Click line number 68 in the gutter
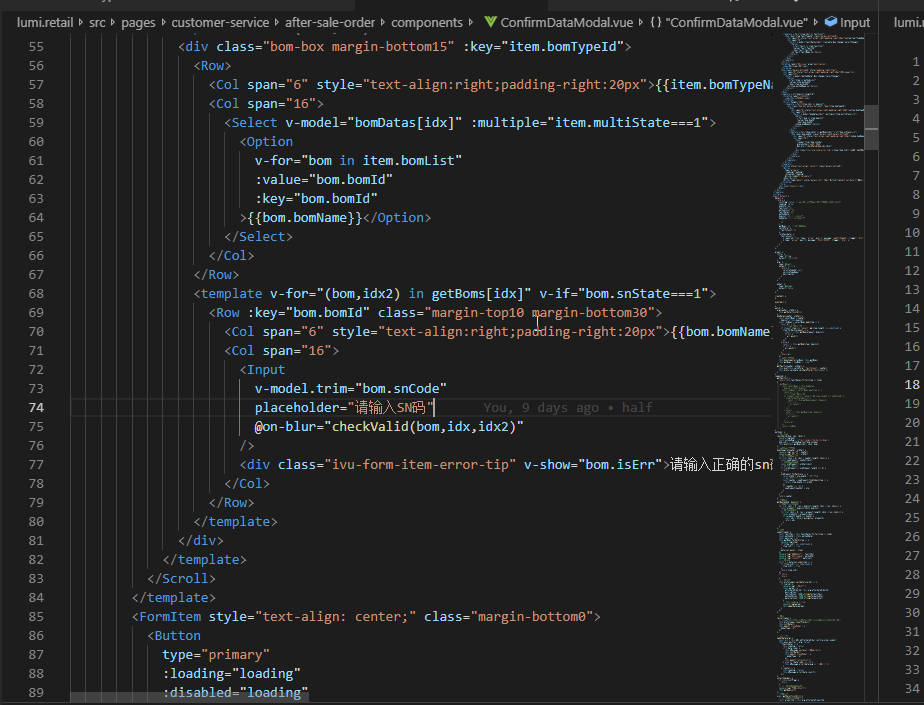 click(x=36, y=294)
